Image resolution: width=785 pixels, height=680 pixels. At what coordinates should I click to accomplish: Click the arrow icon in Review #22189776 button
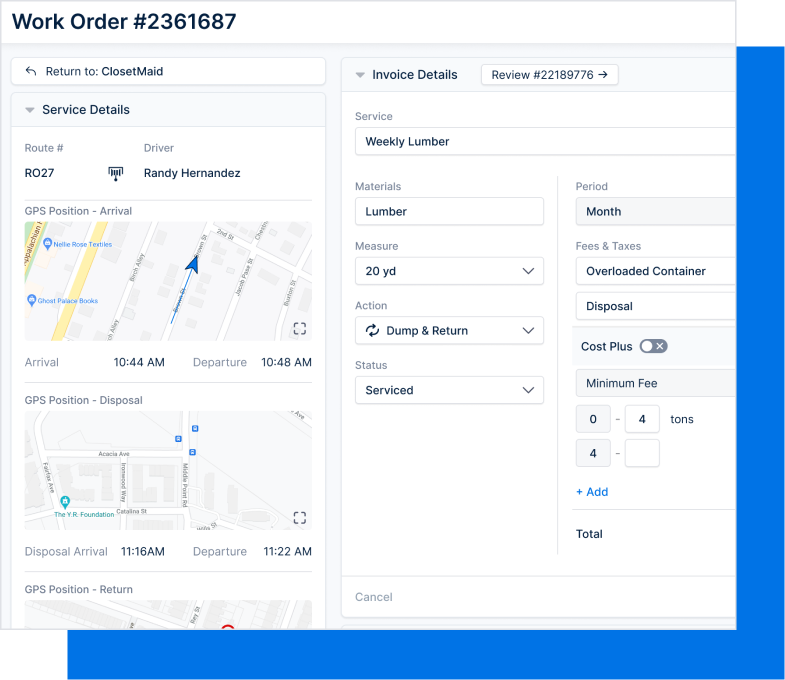click(603, 75)
